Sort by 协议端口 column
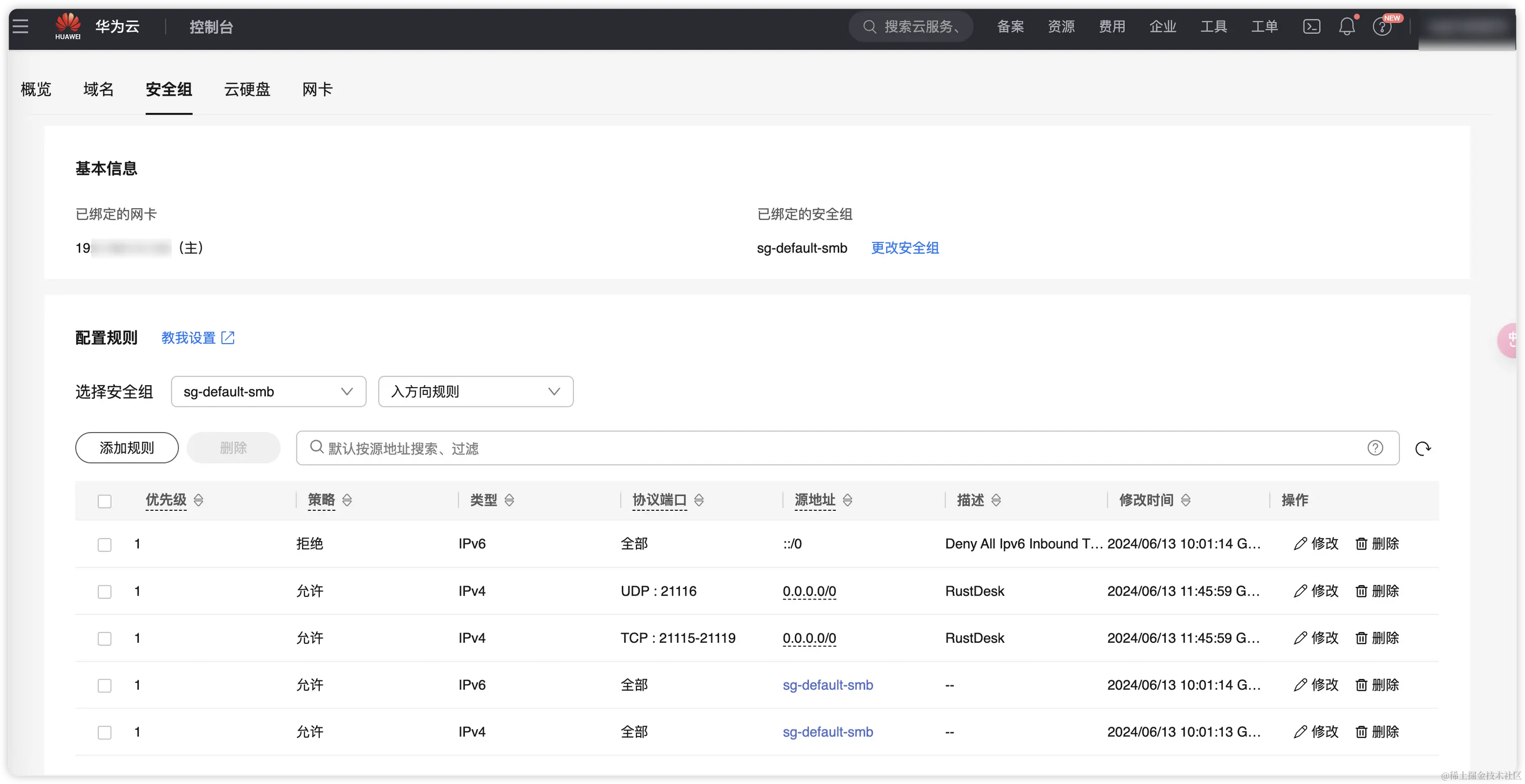Image resolution: width=1525 pixels, height=784 pixels. pos(698,500)
